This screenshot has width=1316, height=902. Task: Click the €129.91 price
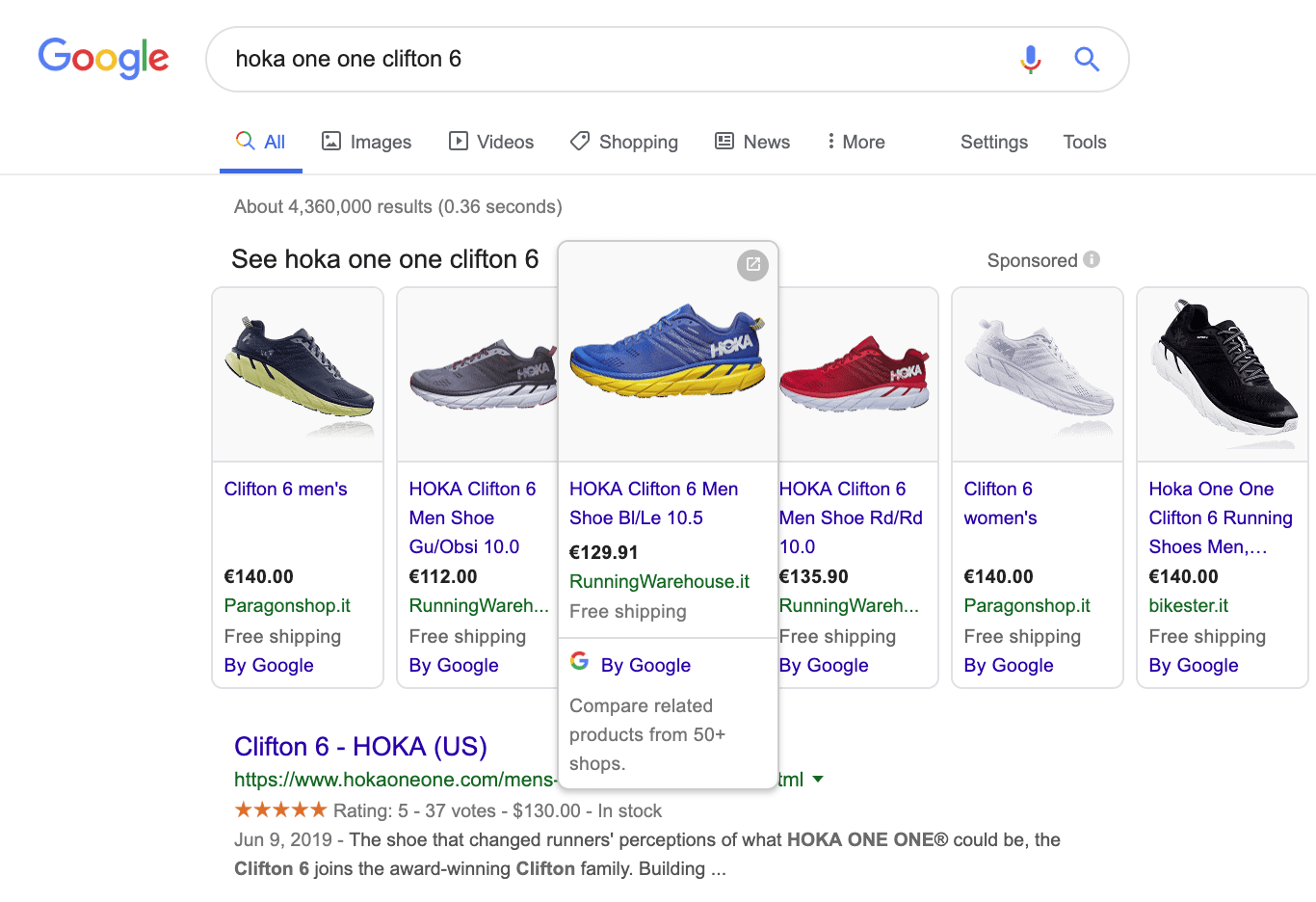[x=603, y=552]
